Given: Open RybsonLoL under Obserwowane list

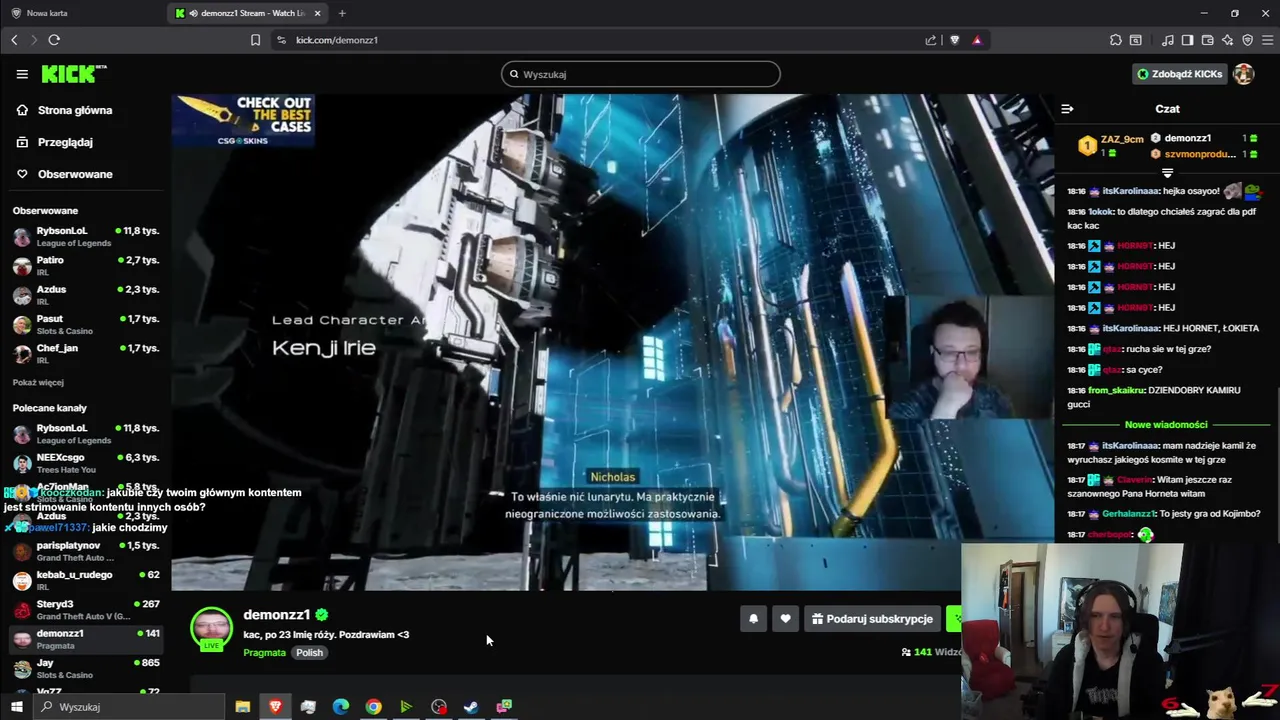Looking at the screenshot, I should [85, 236].
